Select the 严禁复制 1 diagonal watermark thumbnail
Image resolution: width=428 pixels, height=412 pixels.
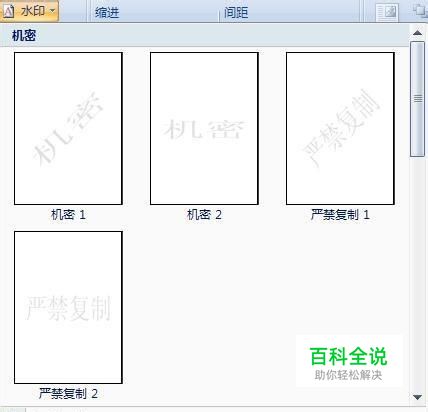click(340, 128)
